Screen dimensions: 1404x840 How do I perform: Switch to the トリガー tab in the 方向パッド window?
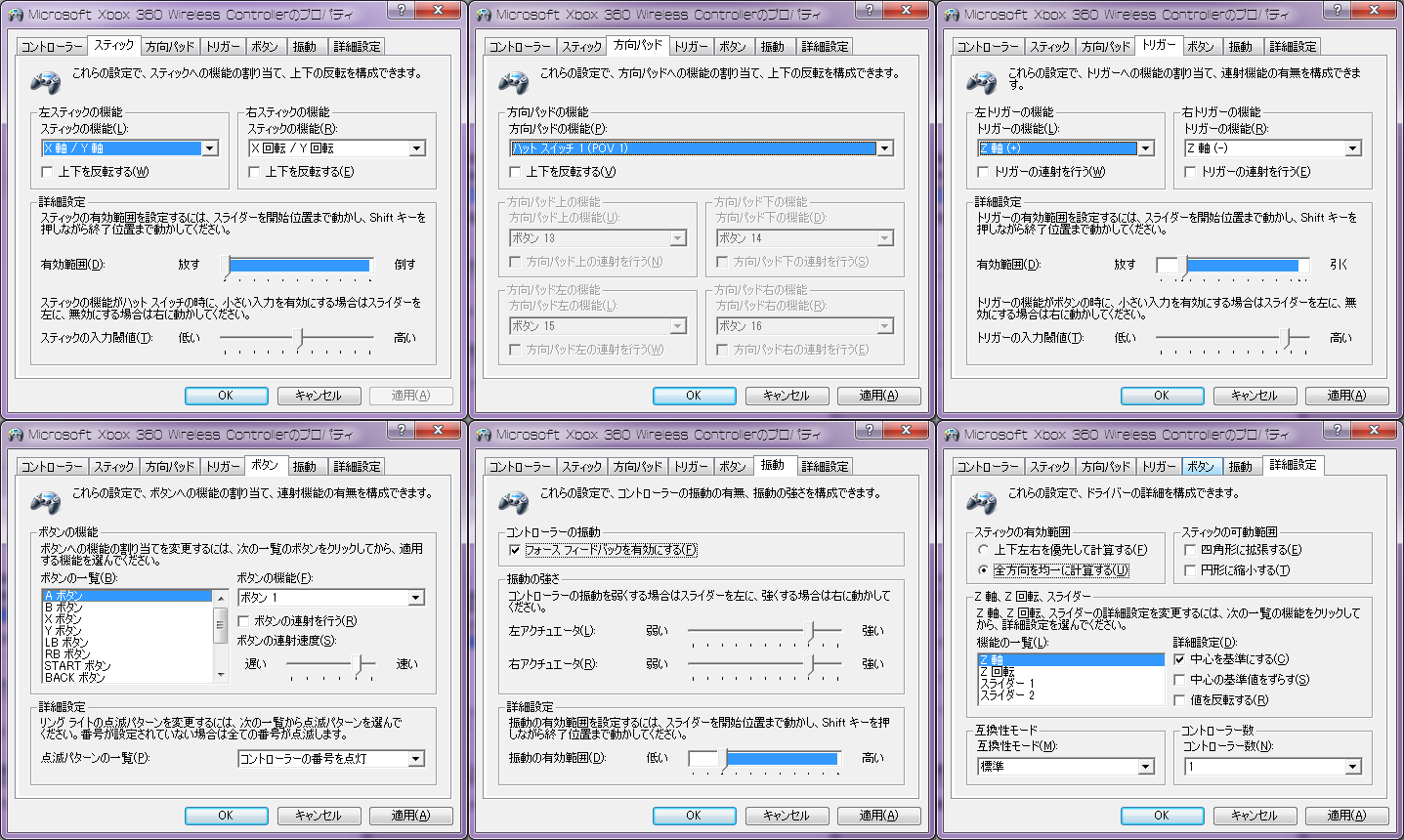point(691,47)
